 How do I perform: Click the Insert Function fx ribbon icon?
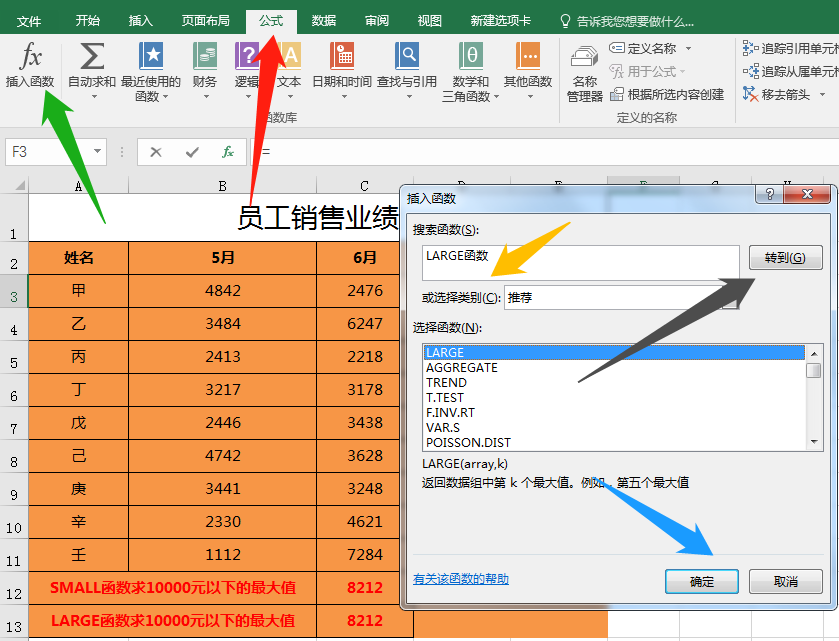(30, 56)
